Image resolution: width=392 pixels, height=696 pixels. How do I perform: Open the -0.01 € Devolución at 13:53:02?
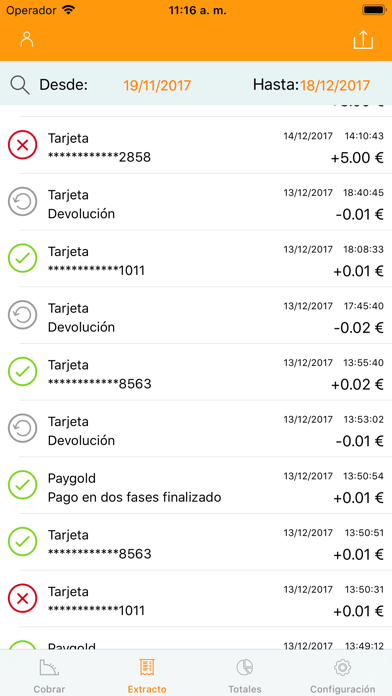point(196,429)
